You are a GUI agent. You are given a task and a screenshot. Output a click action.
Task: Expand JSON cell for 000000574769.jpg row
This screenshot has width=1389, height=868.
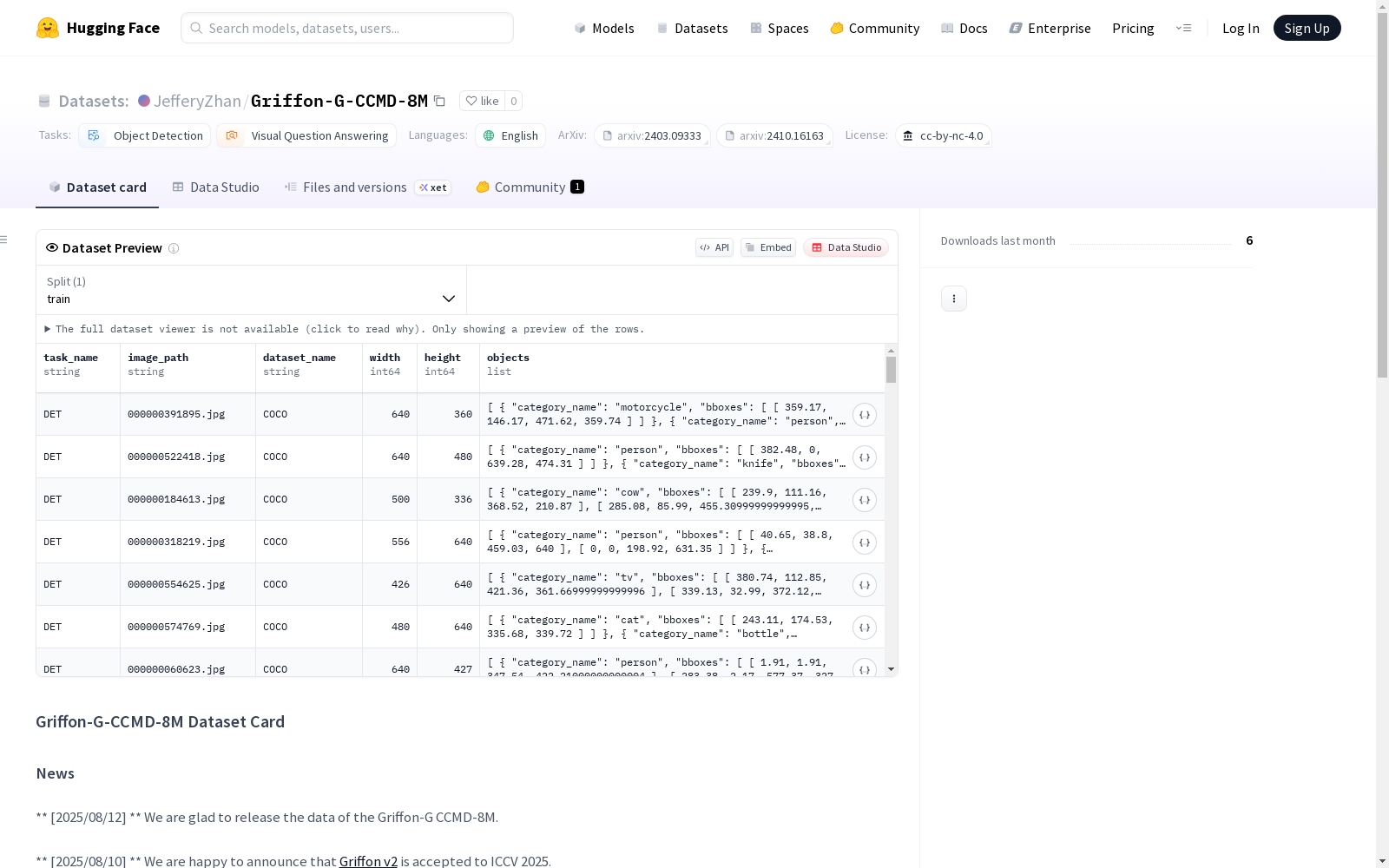pos(864,628)
